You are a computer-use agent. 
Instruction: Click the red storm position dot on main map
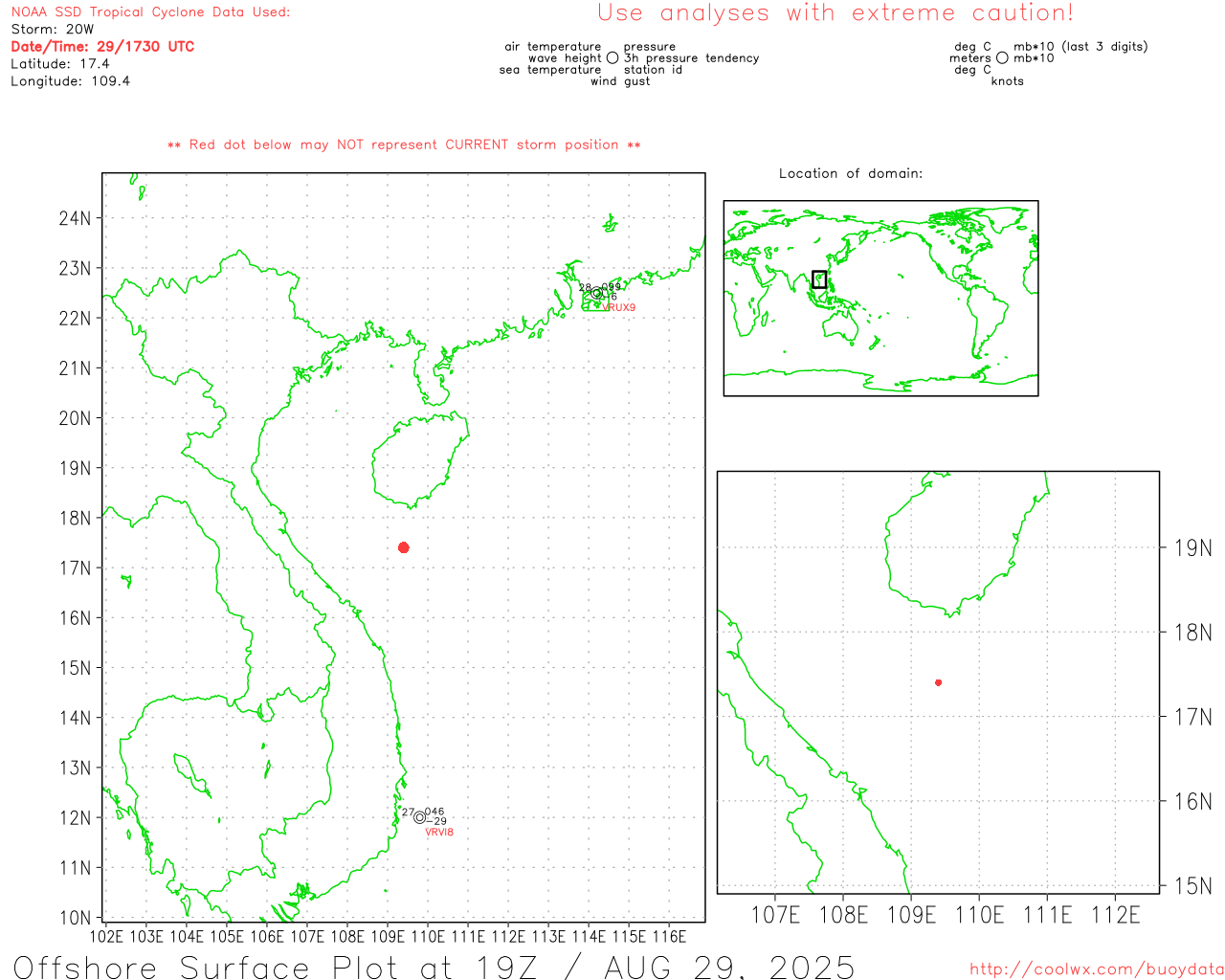404,547
